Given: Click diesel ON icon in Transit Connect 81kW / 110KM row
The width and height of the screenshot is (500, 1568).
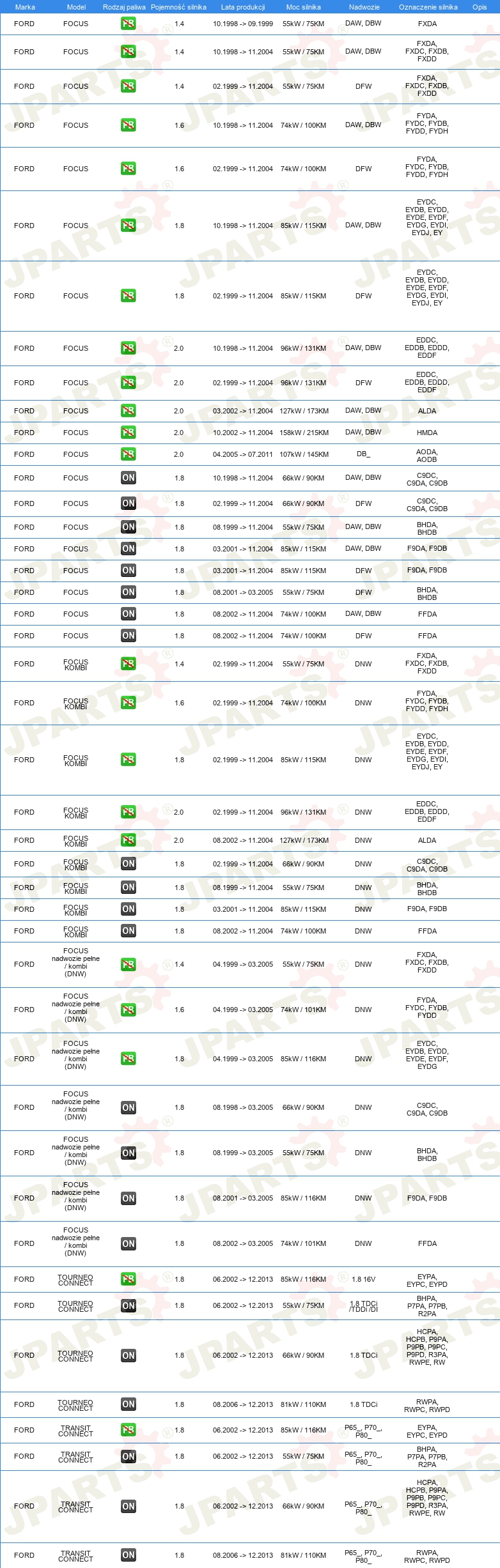Looking at the screenshot, I should [128, 1555].
